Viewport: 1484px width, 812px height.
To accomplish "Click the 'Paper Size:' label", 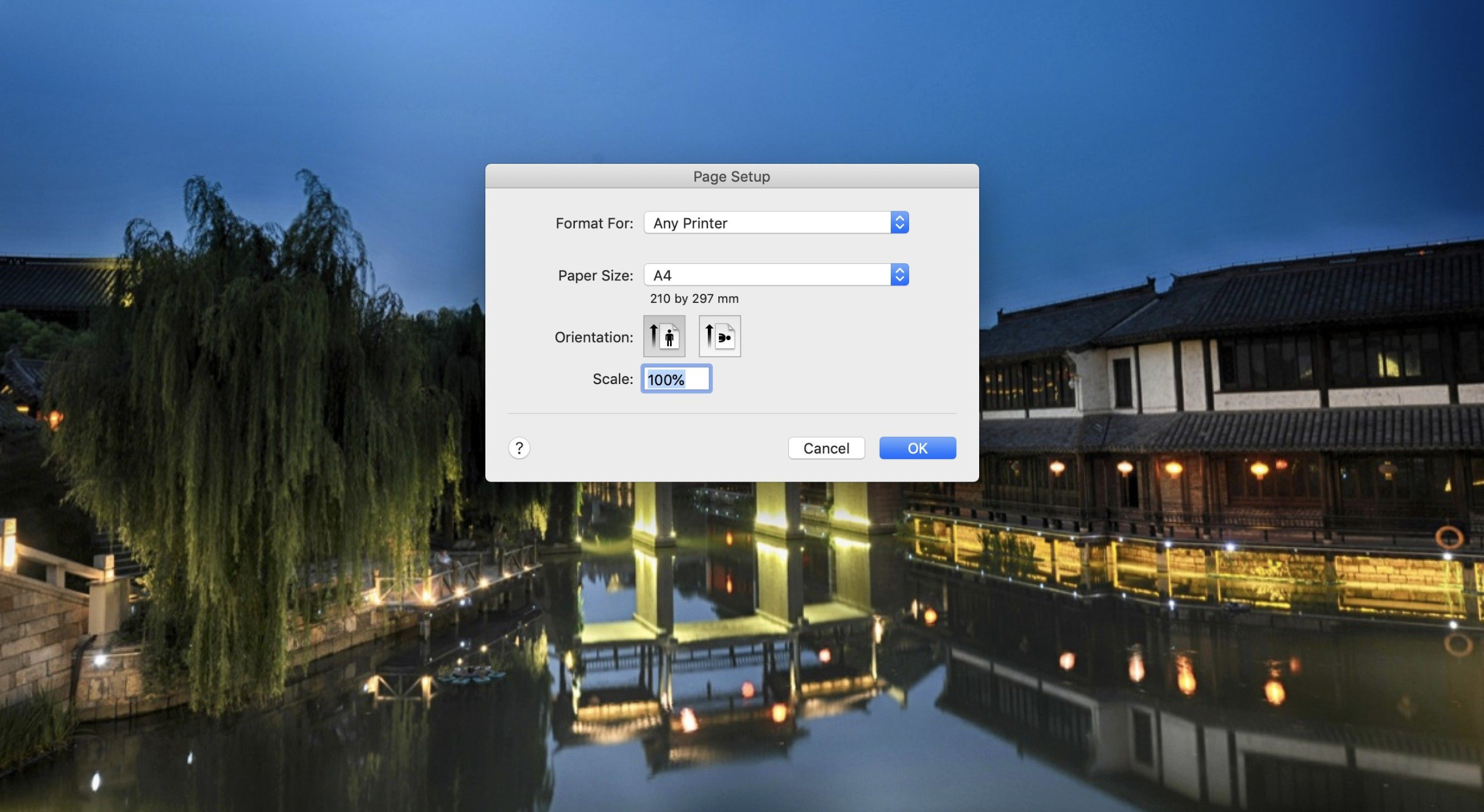I will (596, 276).
